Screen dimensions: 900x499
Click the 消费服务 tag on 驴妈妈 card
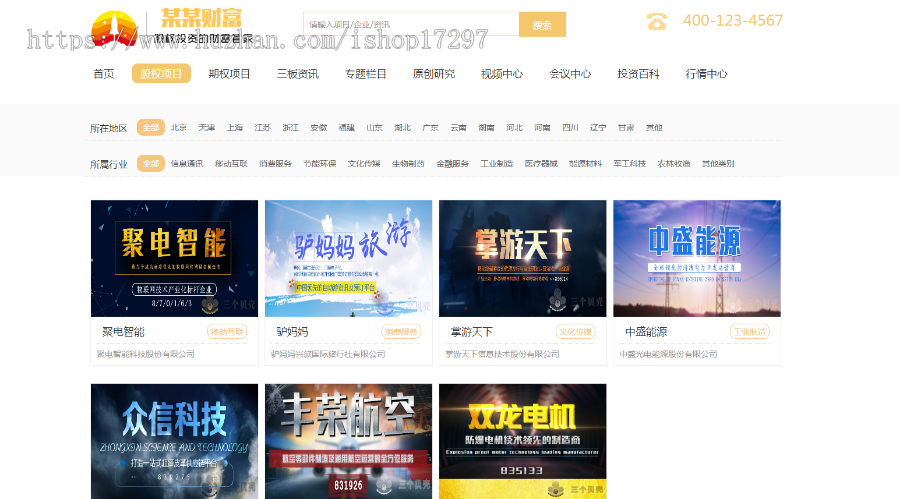pos(401,332)
